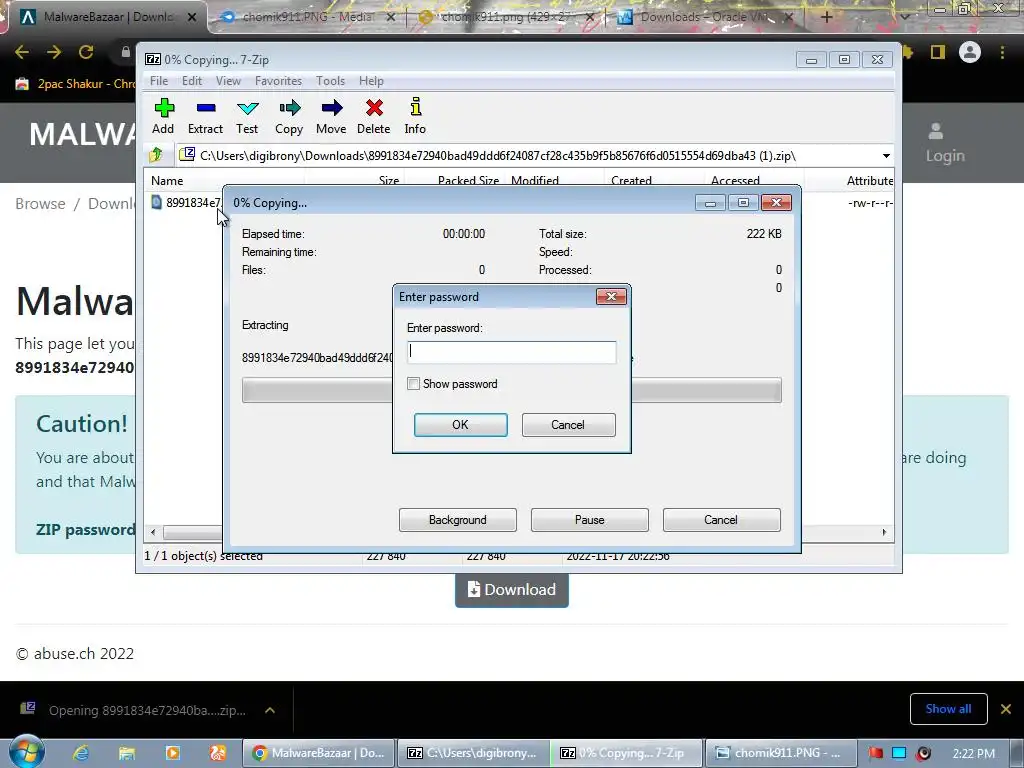Screen dimensions: 1024x768
Task: Click the 7-Zip horizontal scrollbar right arrow
Action: (884, 532)
